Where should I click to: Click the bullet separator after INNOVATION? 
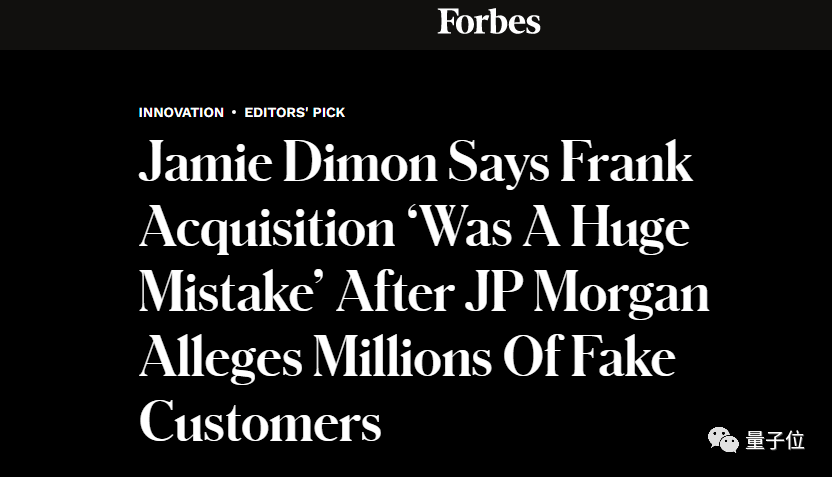point(234,112)
